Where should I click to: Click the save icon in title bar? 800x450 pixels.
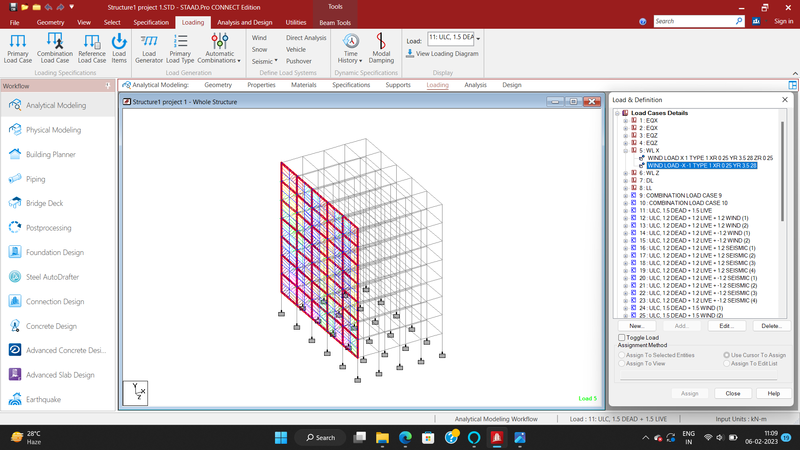click(x=13, y=7)
